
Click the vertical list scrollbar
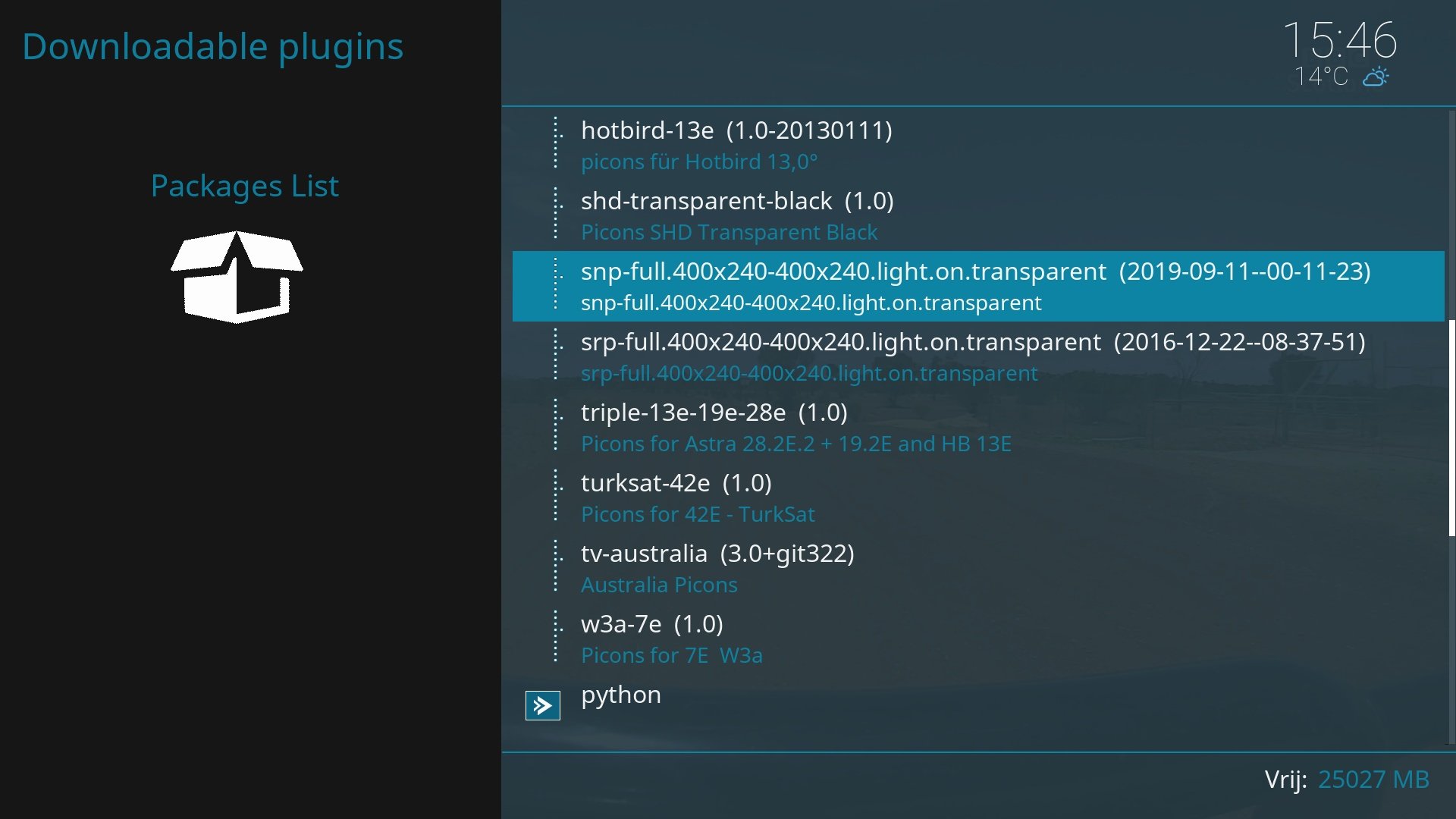1451,427
